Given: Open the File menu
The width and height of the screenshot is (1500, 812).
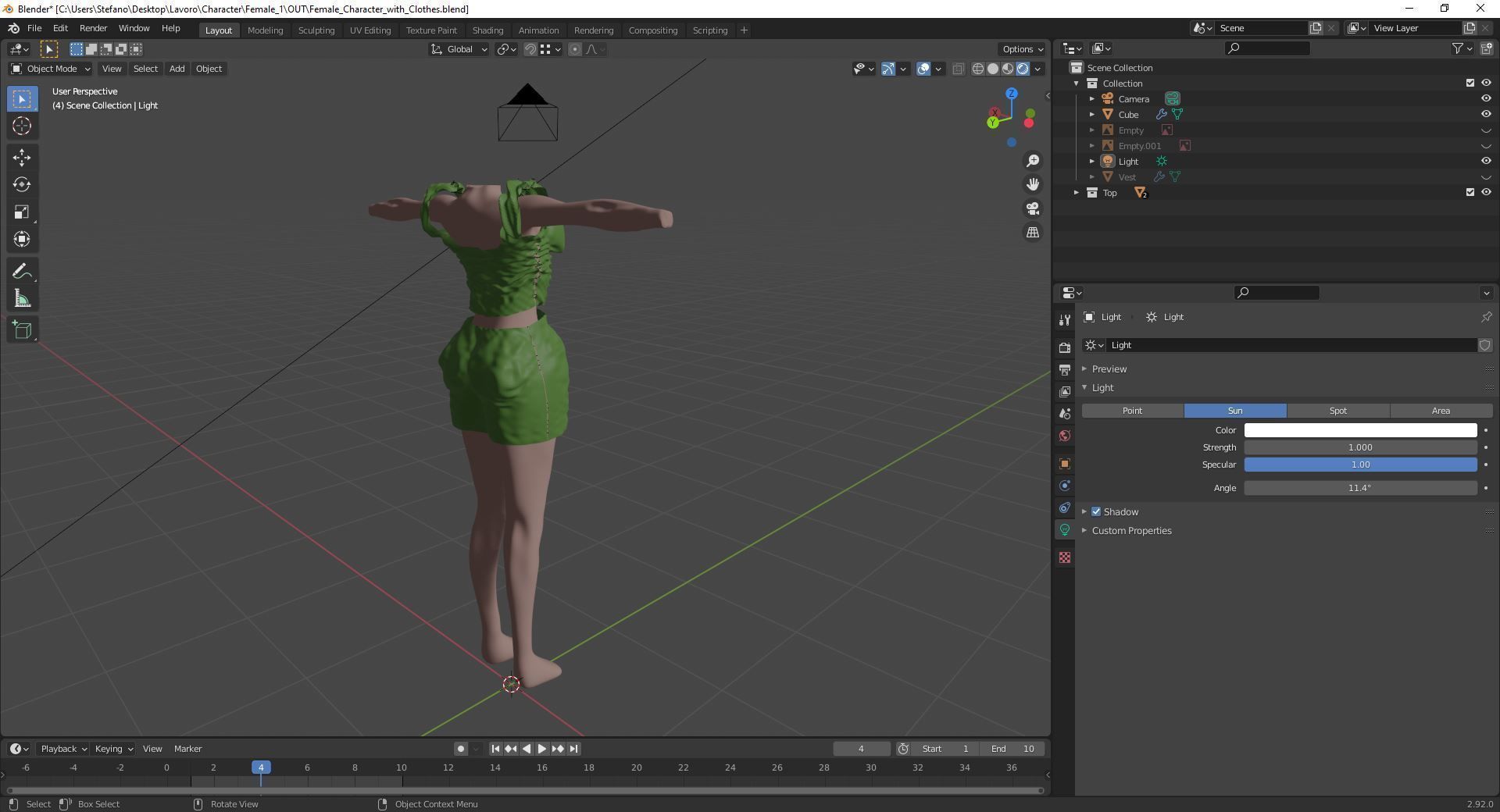Looking at the screenshot, I should [x=34, y=28].
